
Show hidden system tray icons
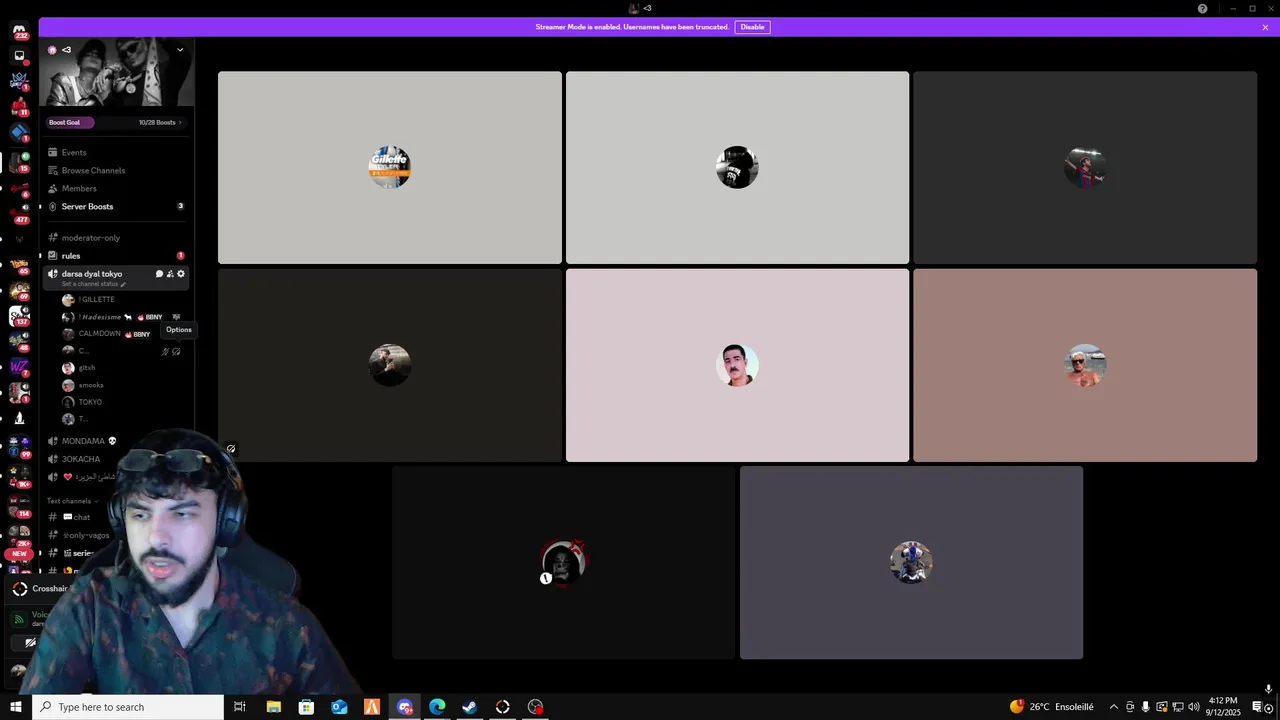point(1114,707)
